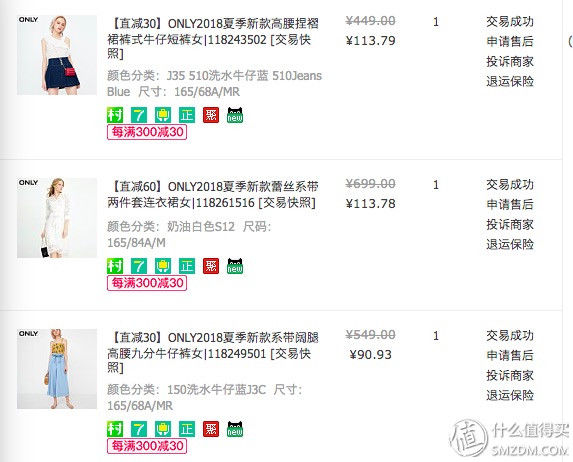Open the 高腰捏褶裙裤式牛仔短裤 product title link

213,38
